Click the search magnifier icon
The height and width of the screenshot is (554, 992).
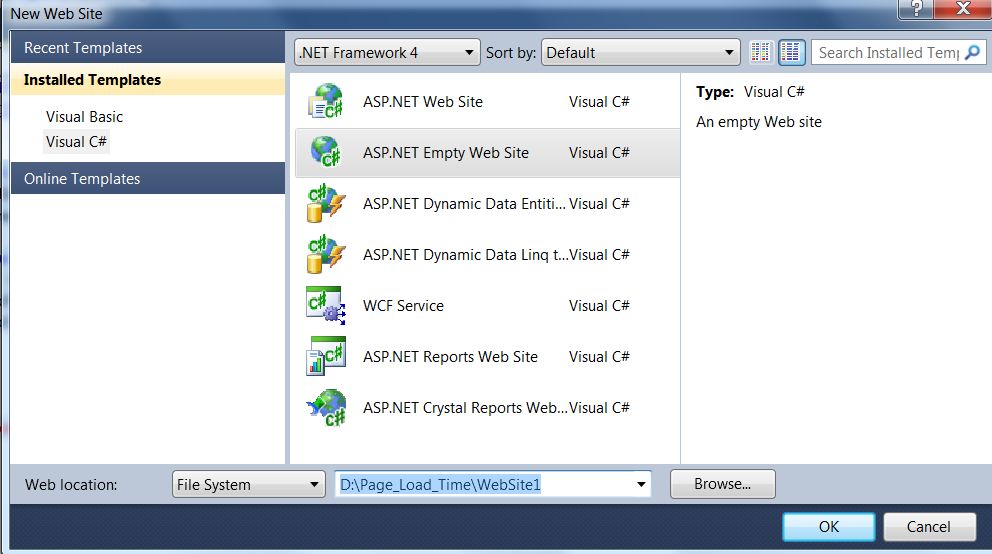973,52
